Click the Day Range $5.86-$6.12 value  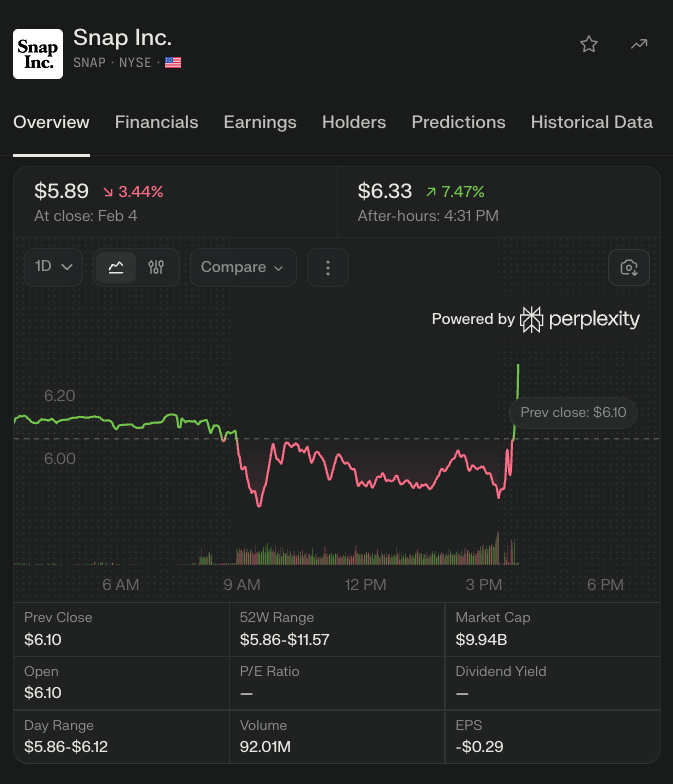pos(66,747)
